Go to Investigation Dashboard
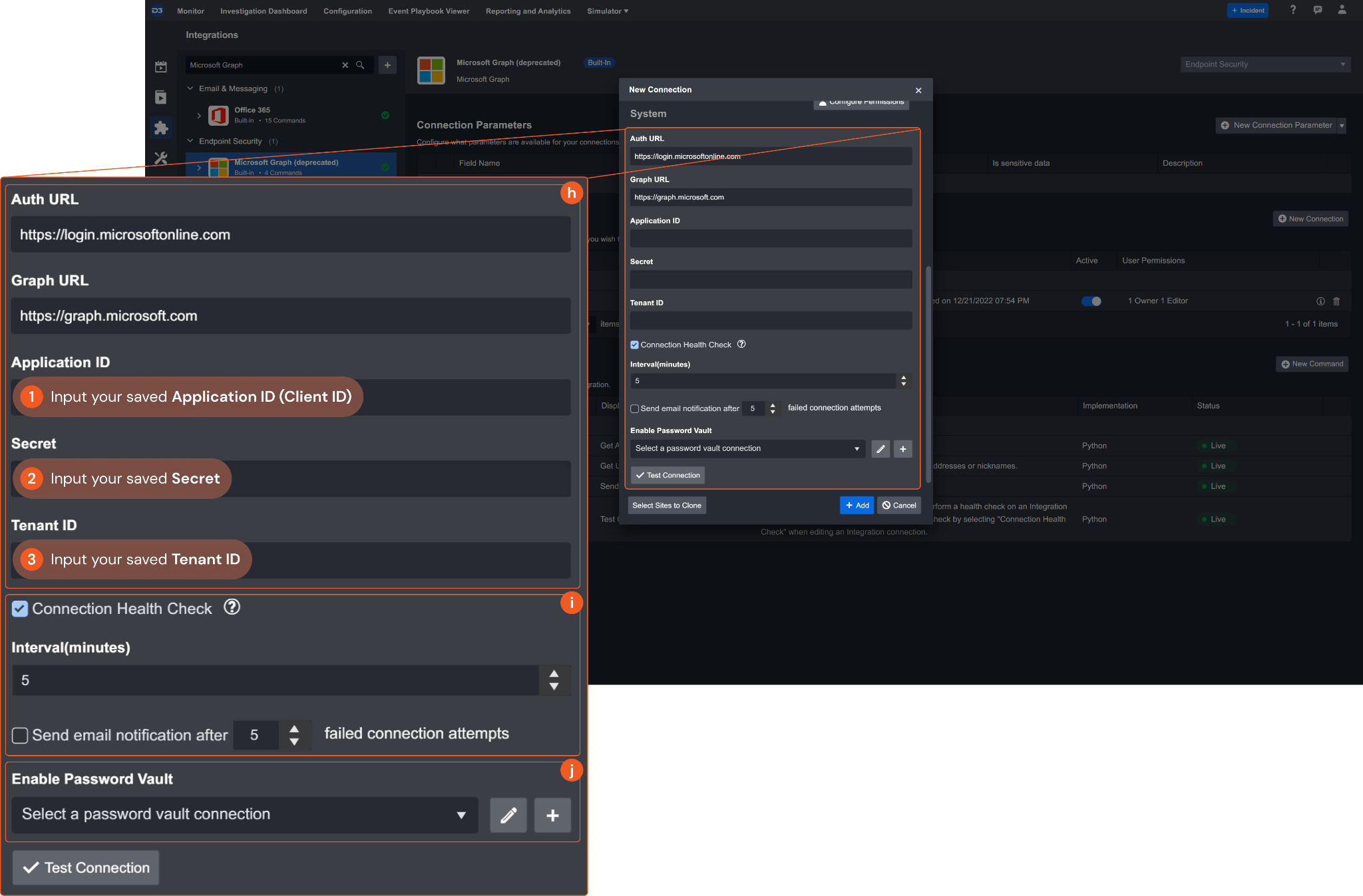Screen dimensions: 1363x896 point(264,11)
